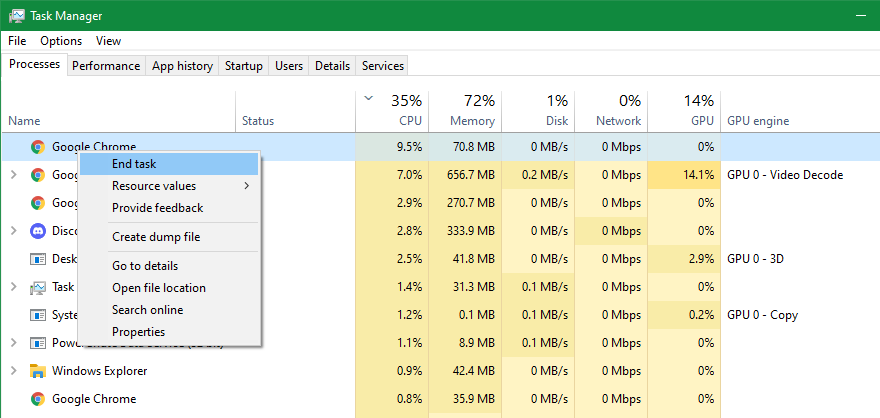Viewport: 880px width, 418px height.
Task: Open the Options menu
Action: pos(61,41)
